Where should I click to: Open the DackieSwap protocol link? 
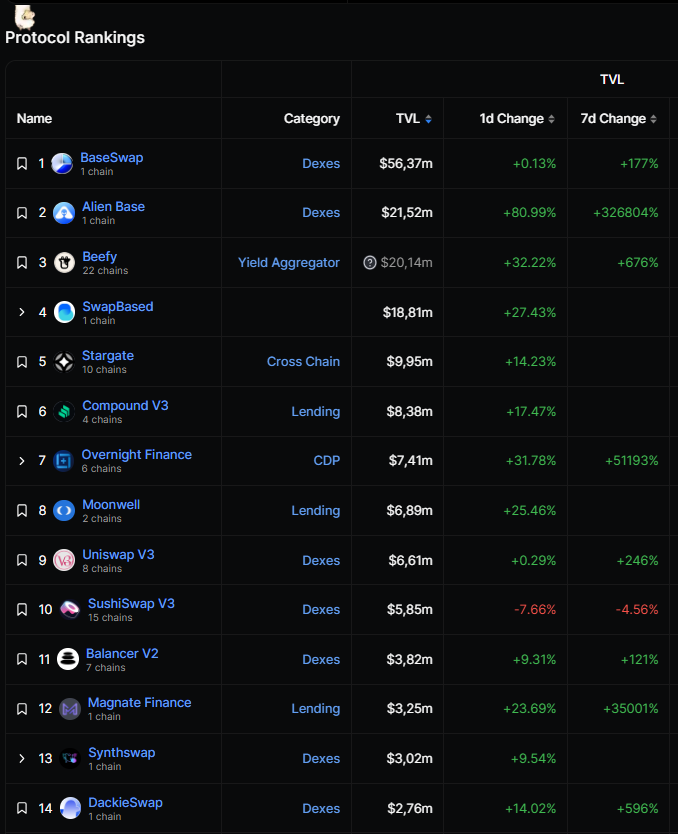point(125,802)
